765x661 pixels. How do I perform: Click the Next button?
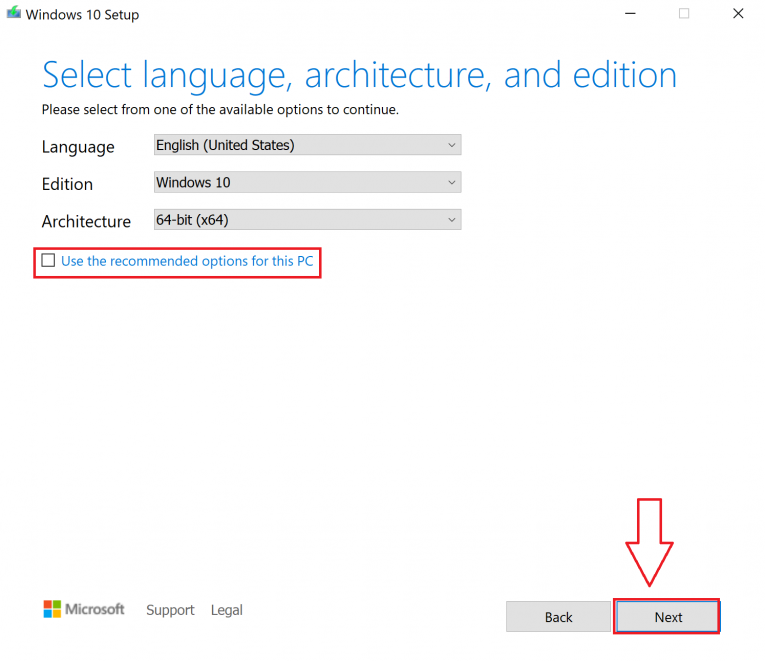point(667,617)
